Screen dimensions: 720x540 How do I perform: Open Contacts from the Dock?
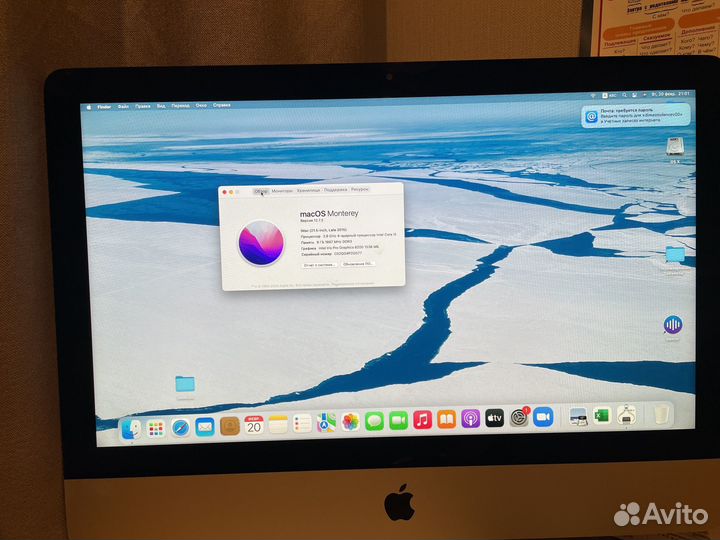coord(230,426)
